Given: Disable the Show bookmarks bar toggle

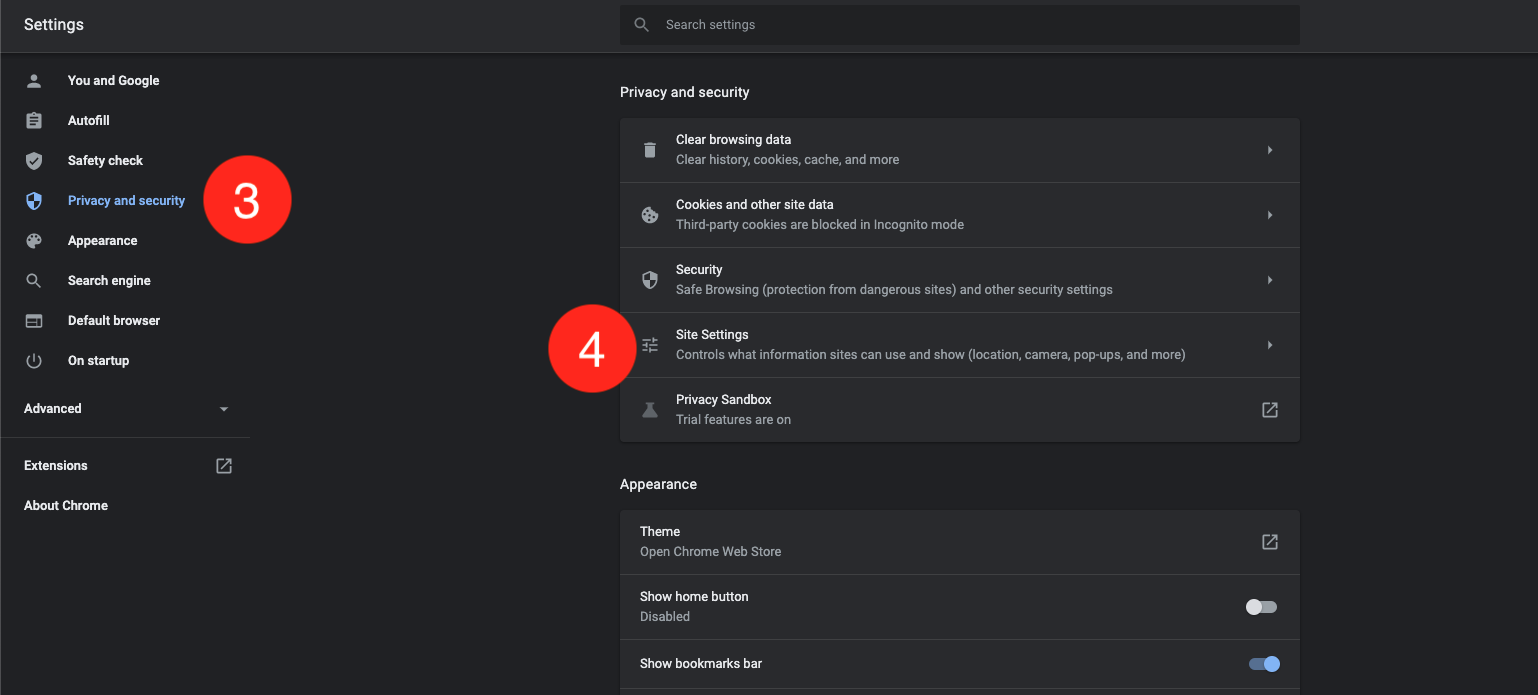Looking at the screenshot, I should [x=1264, y=664].
